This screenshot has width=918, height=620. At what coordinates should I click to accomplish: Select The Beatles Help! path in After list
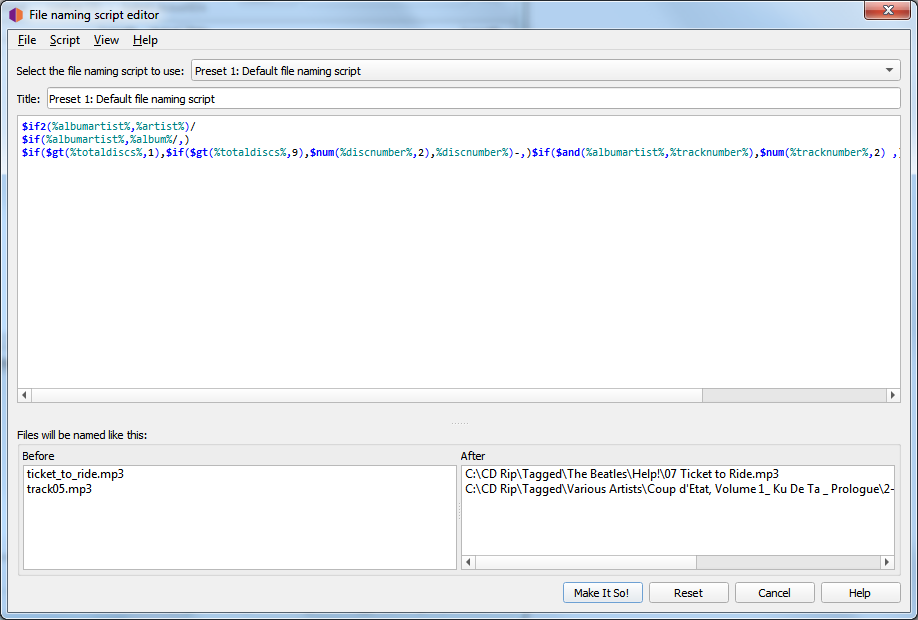pos(622,474)
